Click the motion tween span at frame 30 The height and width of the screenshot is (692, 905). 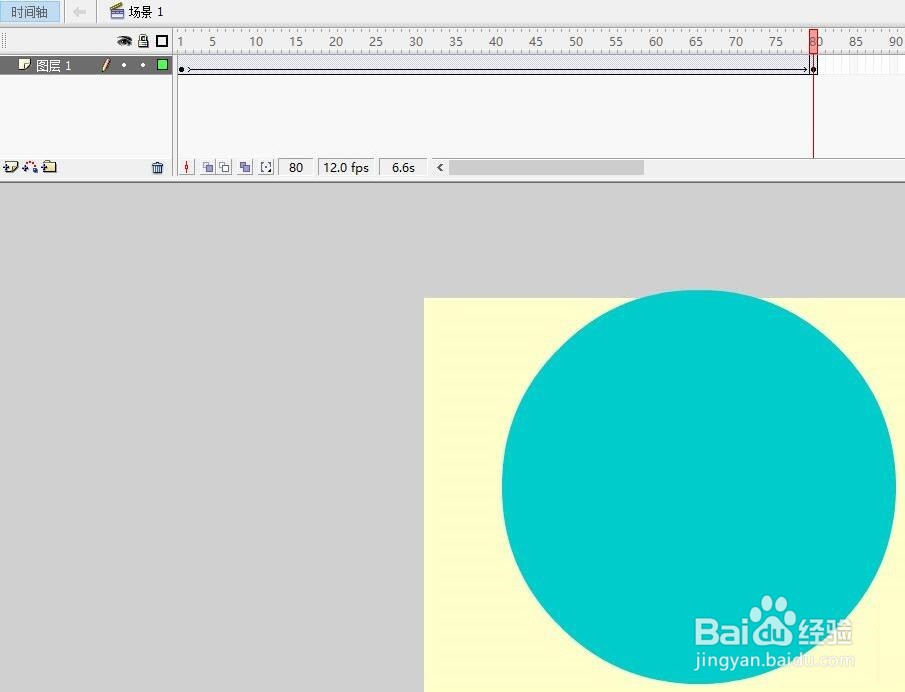click(413, 65)
